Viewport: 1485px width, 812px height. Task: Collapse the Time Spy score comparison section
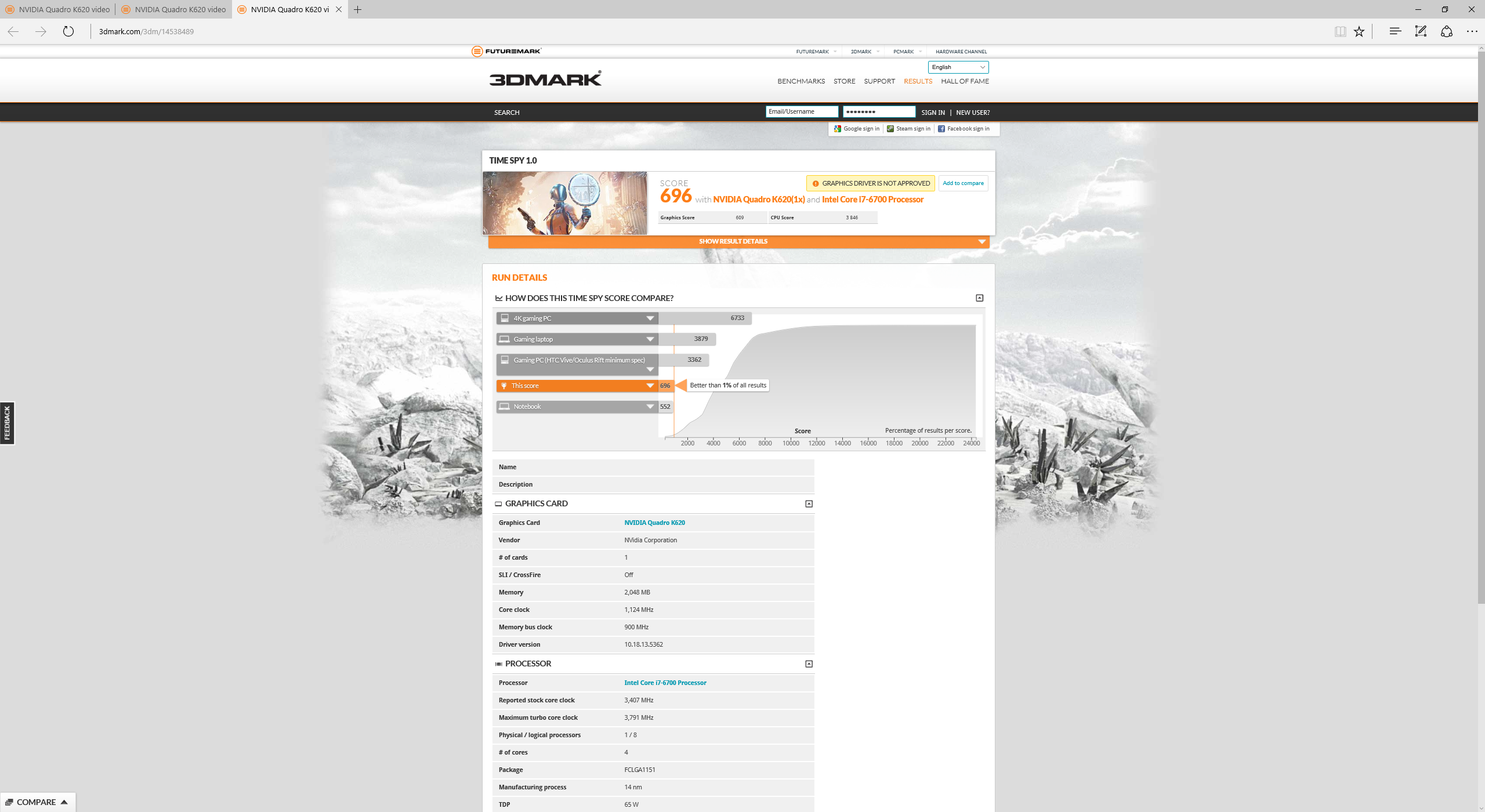click(x=980, y=298)
